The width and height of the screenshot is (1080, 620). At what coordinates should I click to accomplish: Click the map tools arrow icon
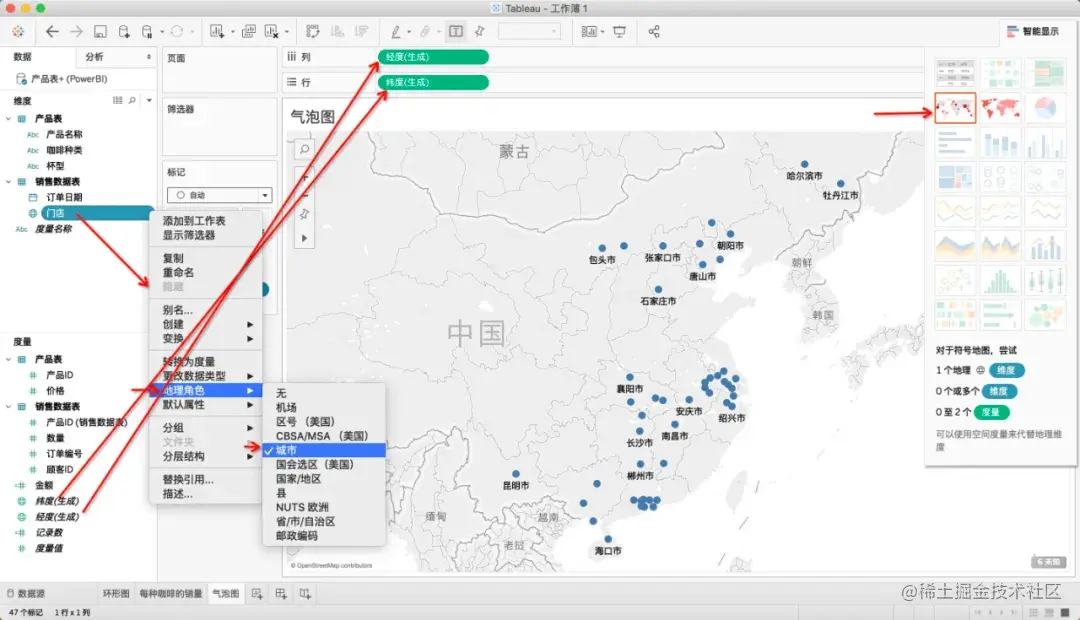click(x=304, y=238)
